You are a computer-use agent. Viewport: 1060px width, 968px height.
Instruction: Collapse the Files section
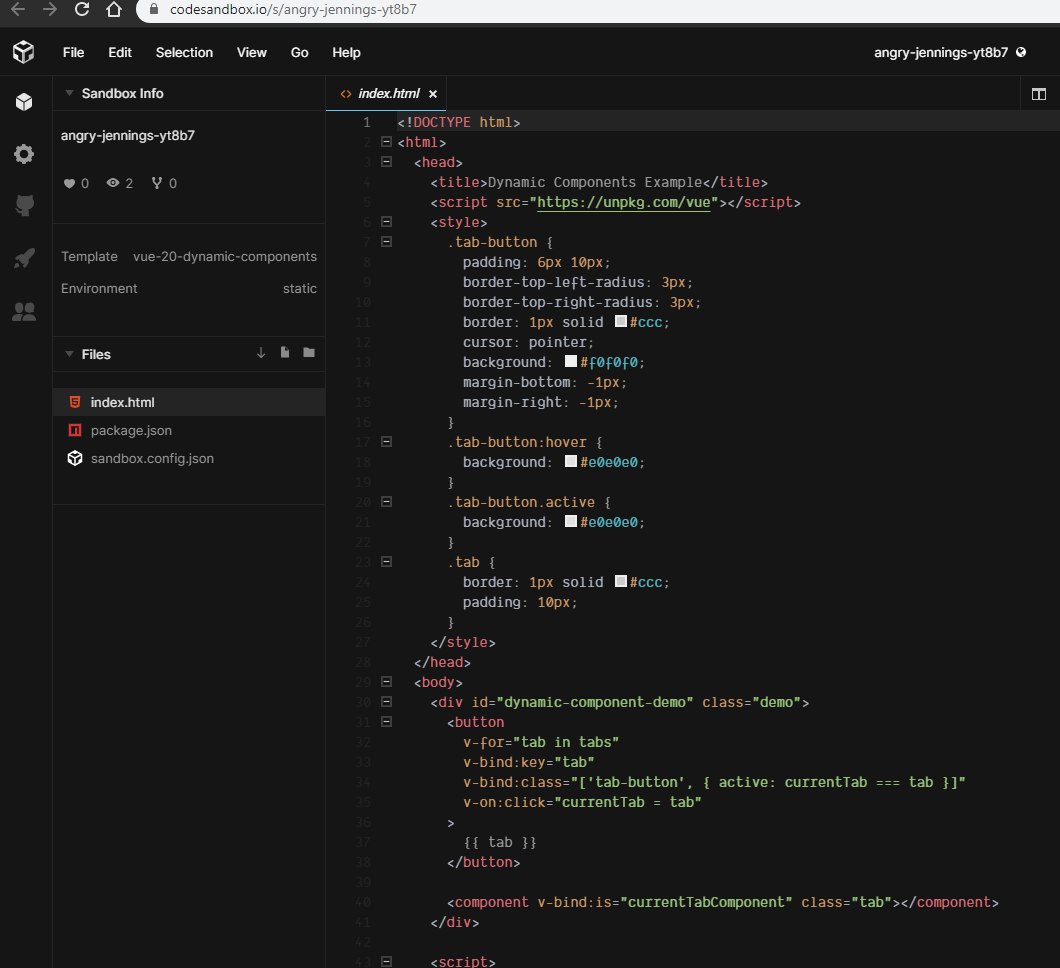pyautogui.click(x=69, y=354)
